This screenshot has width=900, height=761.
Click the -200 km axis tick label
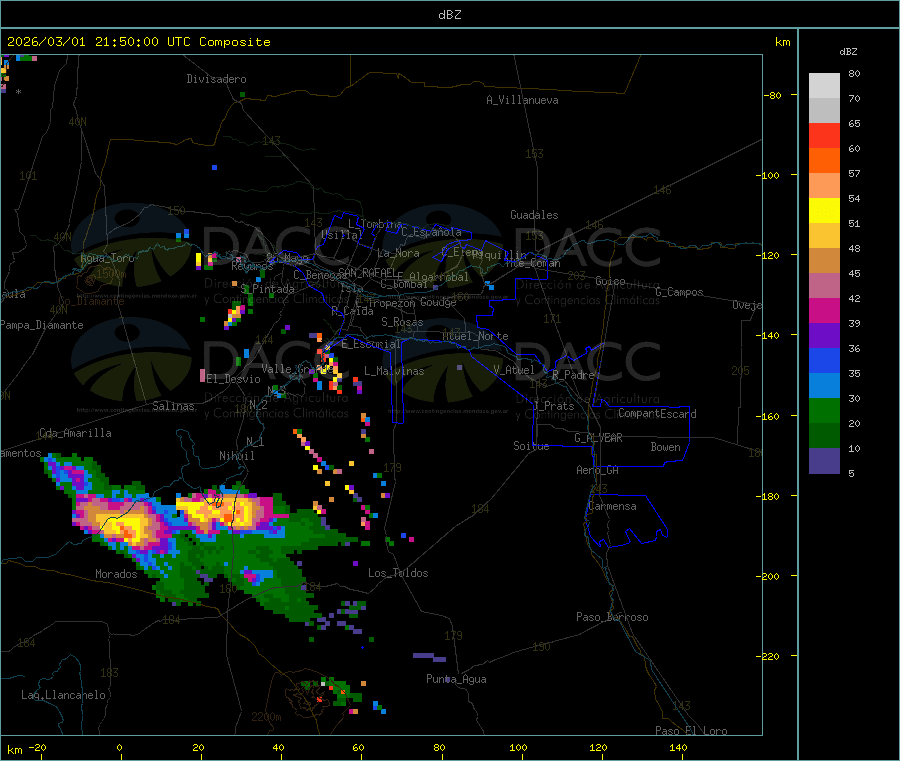pyautogui.click(x=766, y=576)
